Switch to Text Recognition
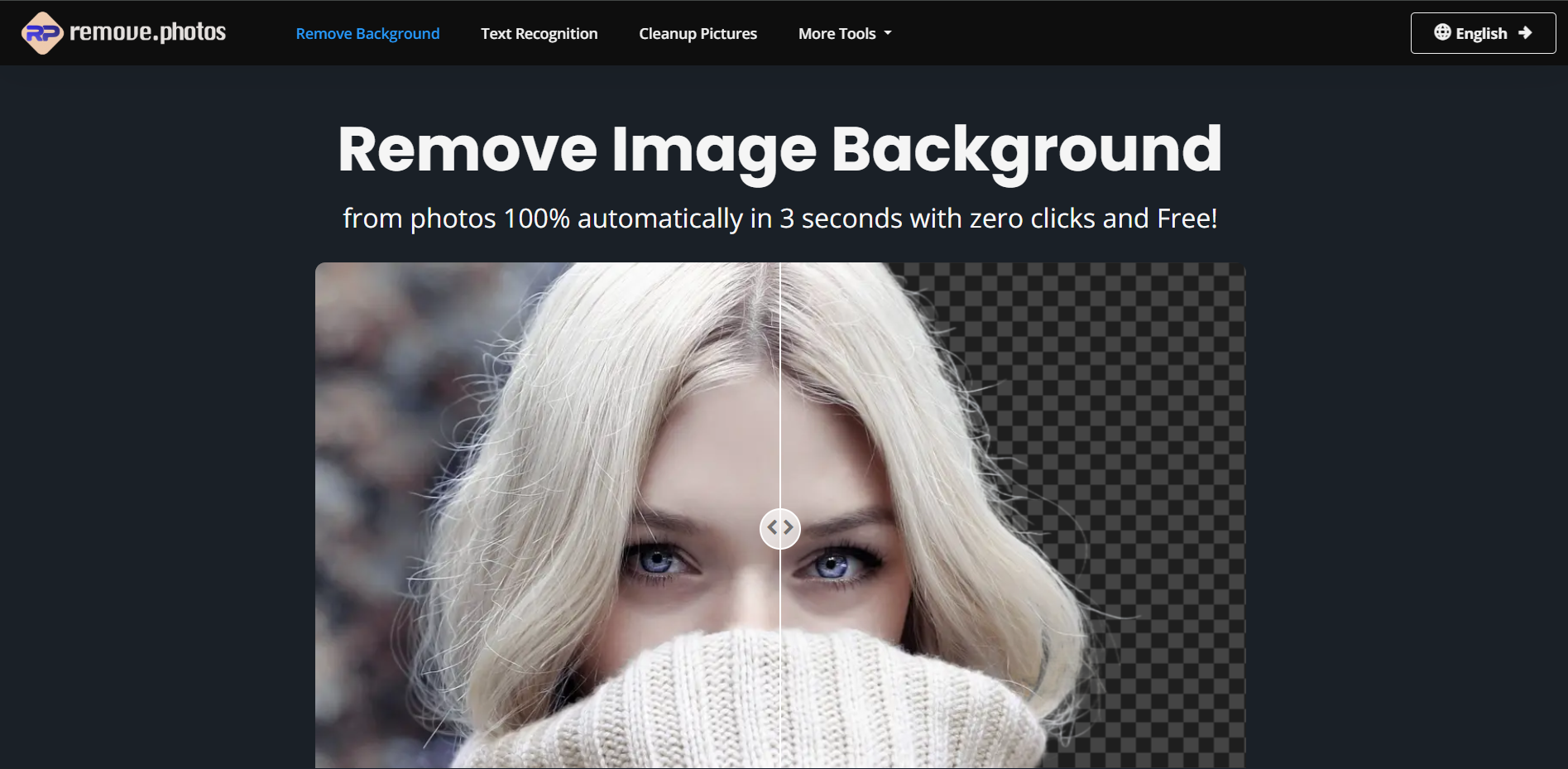Viewport: 1568px width, 769px height. click(x=539, y=33)
